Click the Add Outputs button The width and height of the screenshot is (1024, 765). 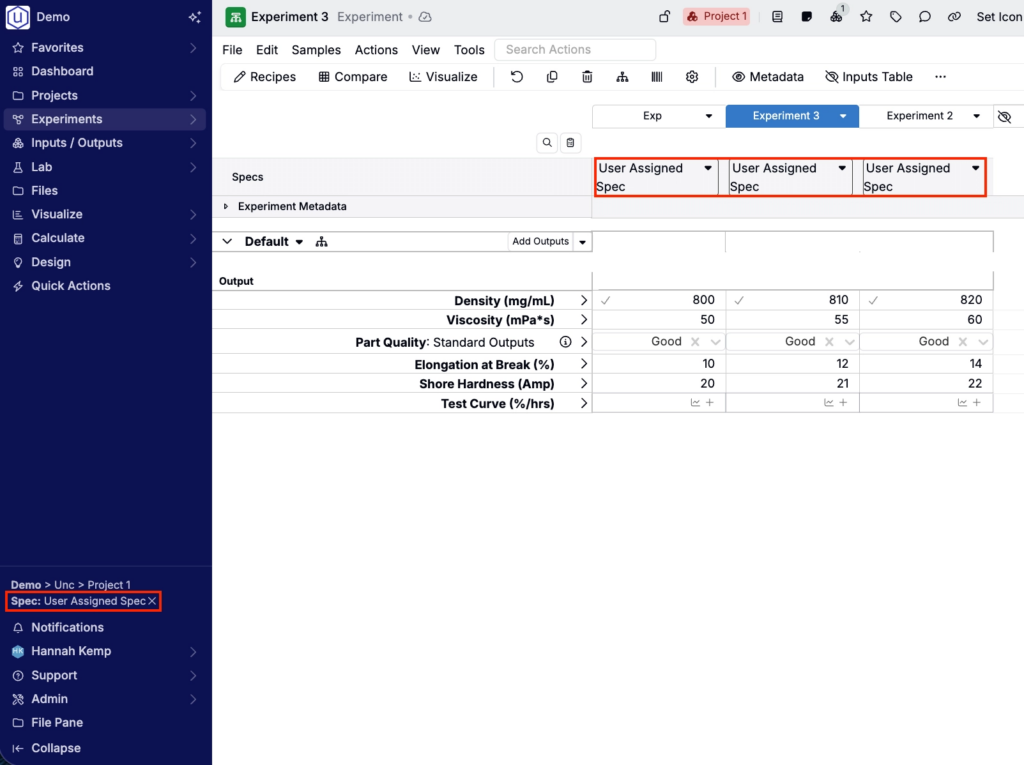click(540, 242)
